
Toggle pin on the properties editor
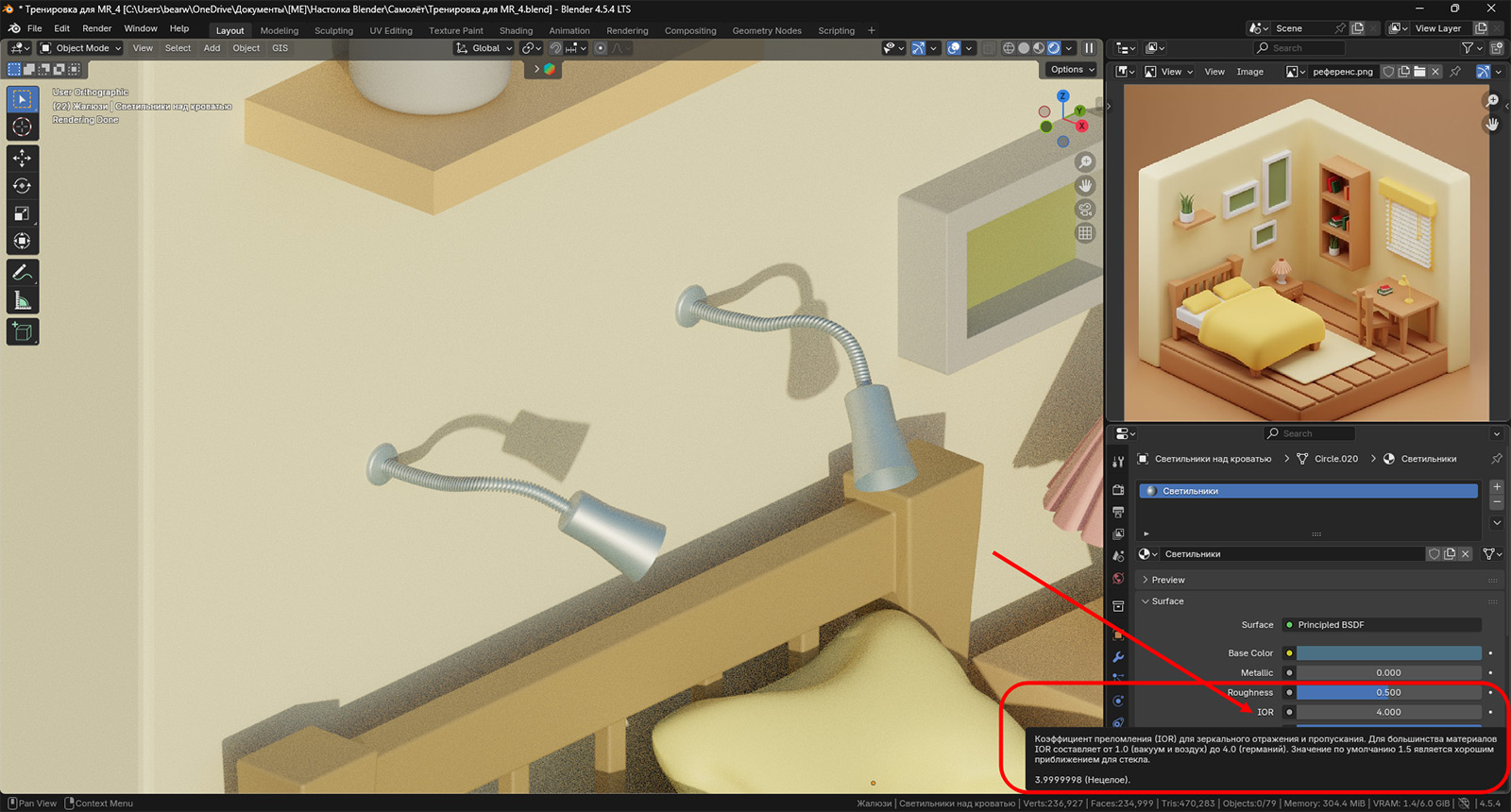click(1496, 459)
